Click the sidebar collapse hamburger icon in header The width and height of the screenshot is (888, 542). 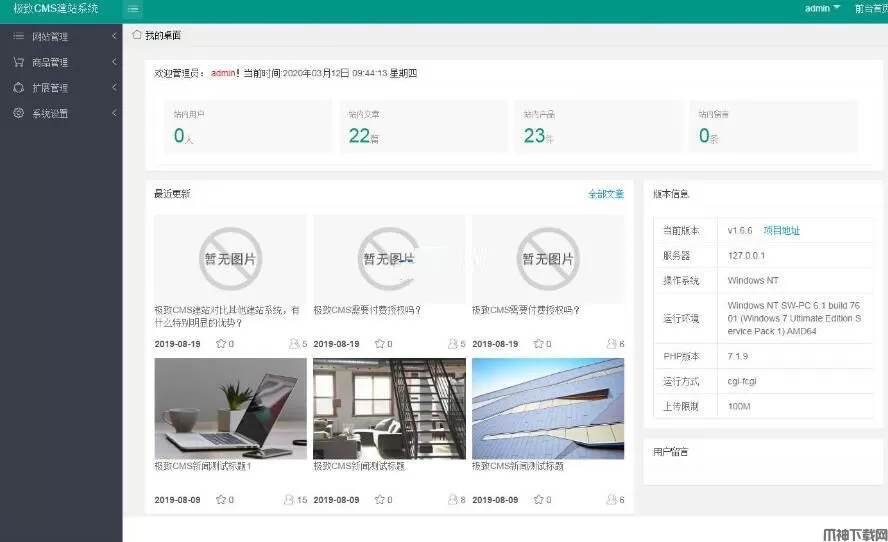pyautogui.click(x=134, y=9)
